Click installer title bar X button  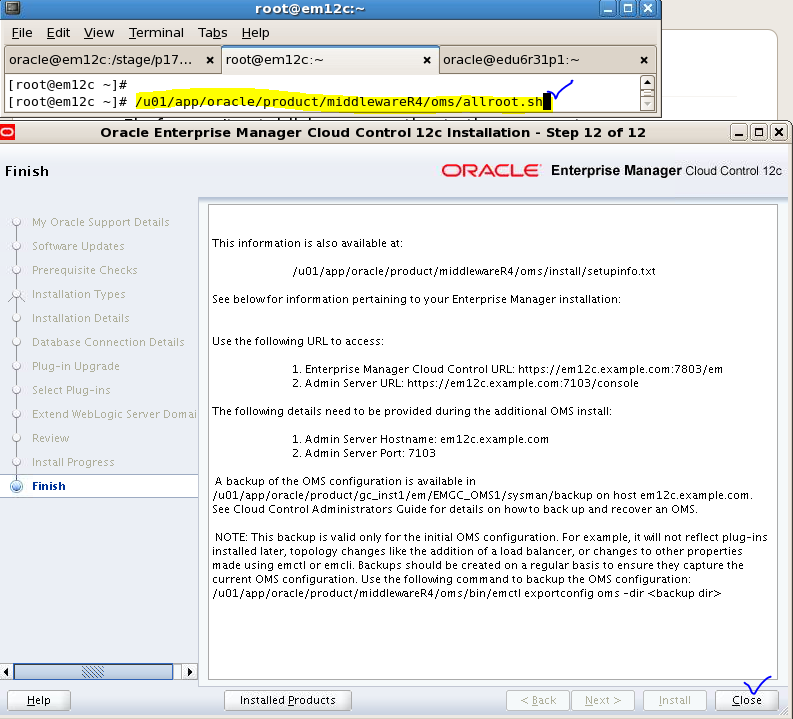779,133
